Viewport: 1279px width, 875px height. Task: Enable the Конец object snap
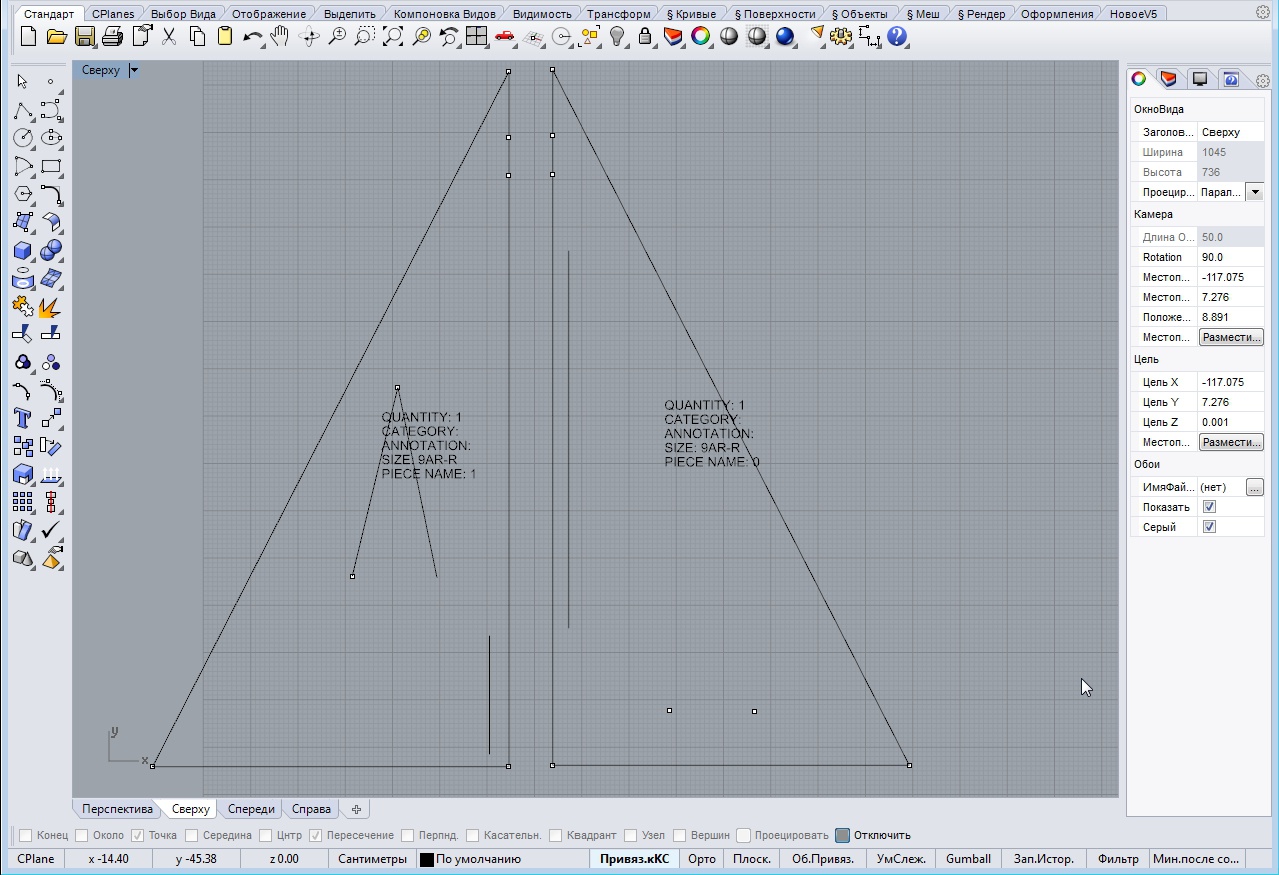27,835
